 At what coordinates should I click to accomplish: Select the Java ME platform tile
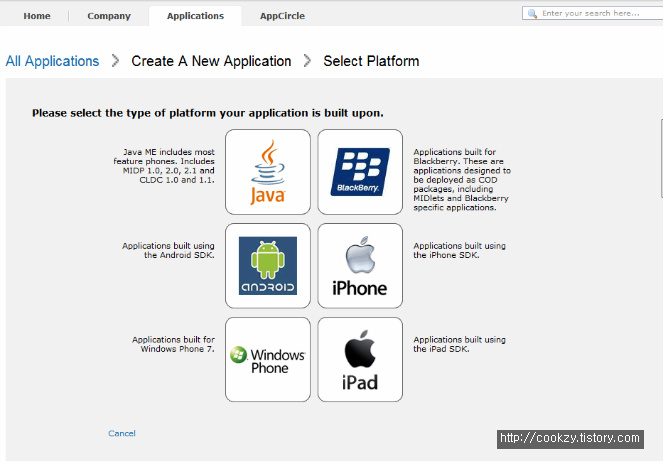(268, 172)
